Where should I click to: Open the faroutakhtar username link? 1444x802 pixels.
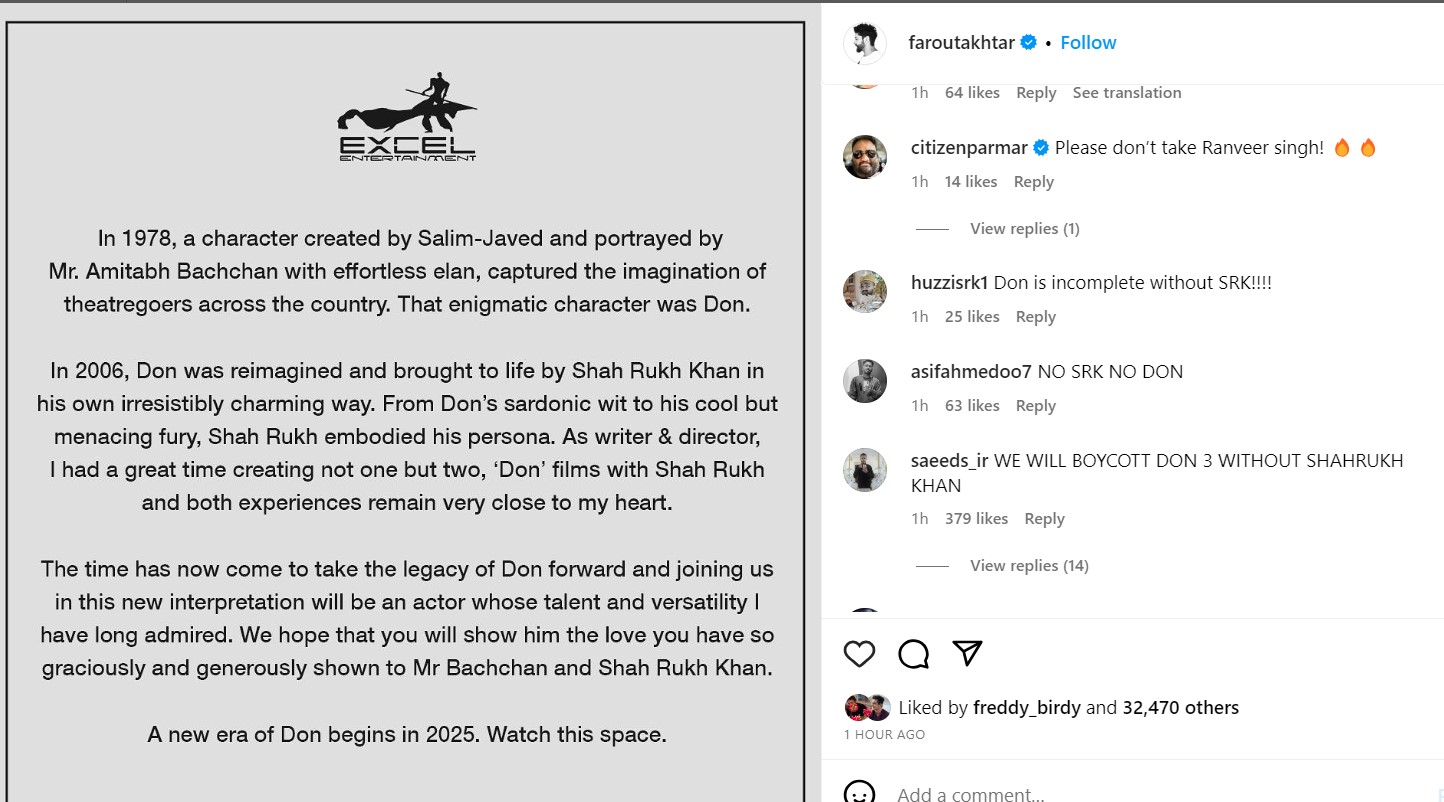coord(961,43)
